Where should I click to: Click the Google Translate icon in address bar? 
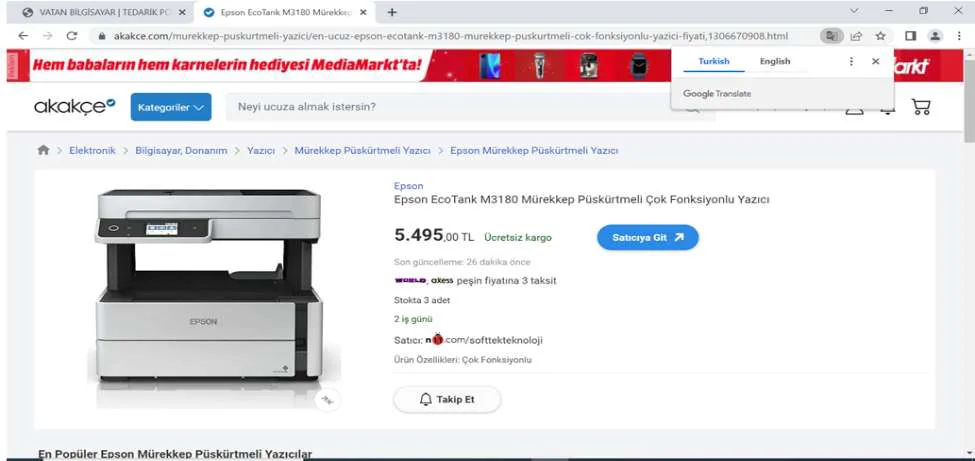pyautogui.click(x=831, y=36)
